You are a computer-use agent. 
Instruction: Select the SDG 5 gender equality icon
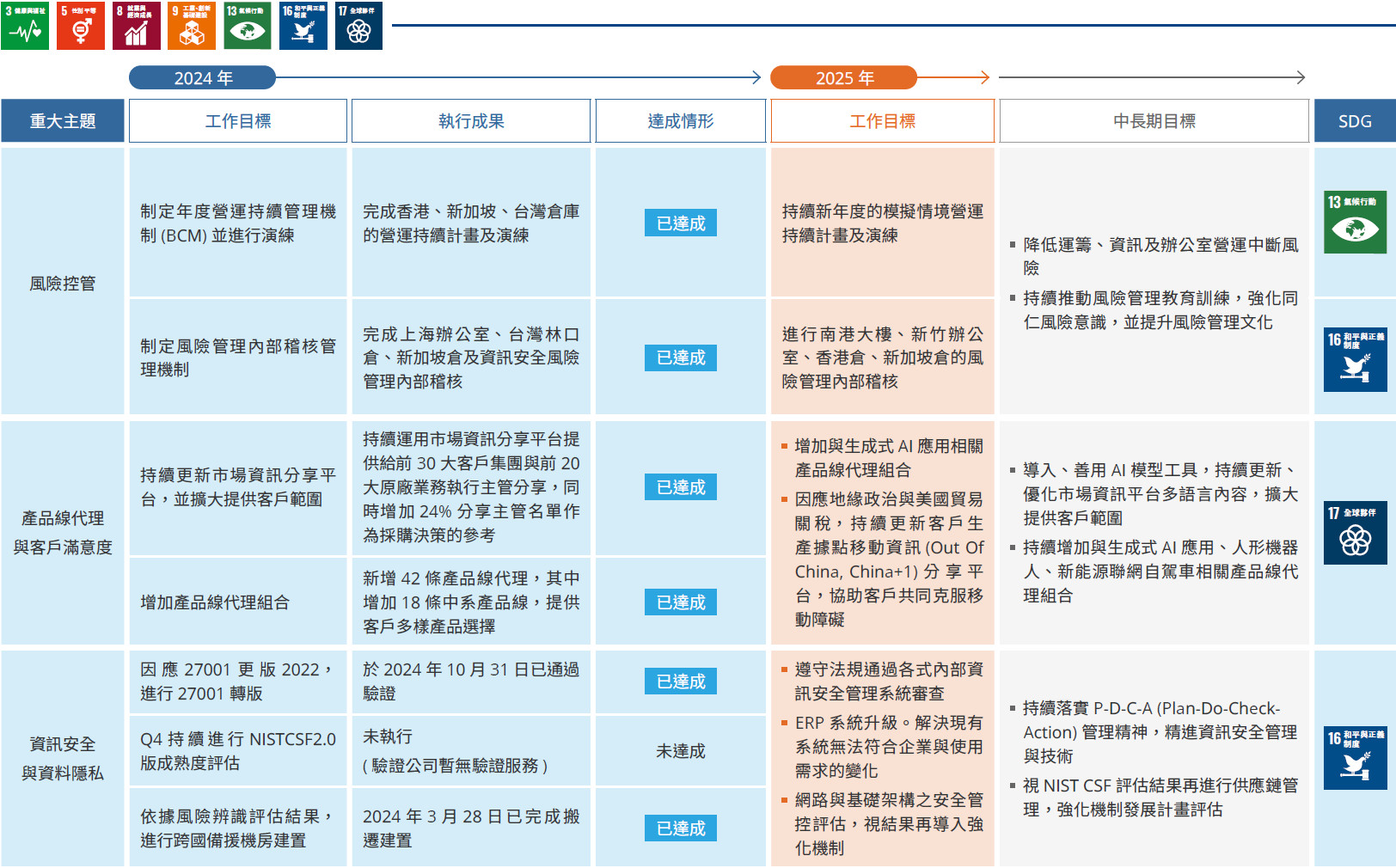(x=81, y=26)
